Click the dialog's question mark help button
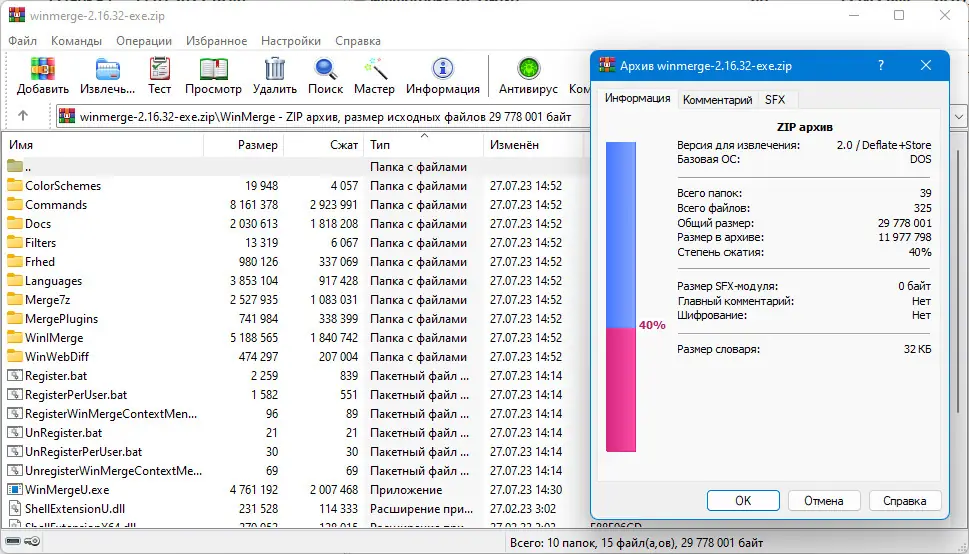Screen dimensions: 969x554 pos(881,66)
